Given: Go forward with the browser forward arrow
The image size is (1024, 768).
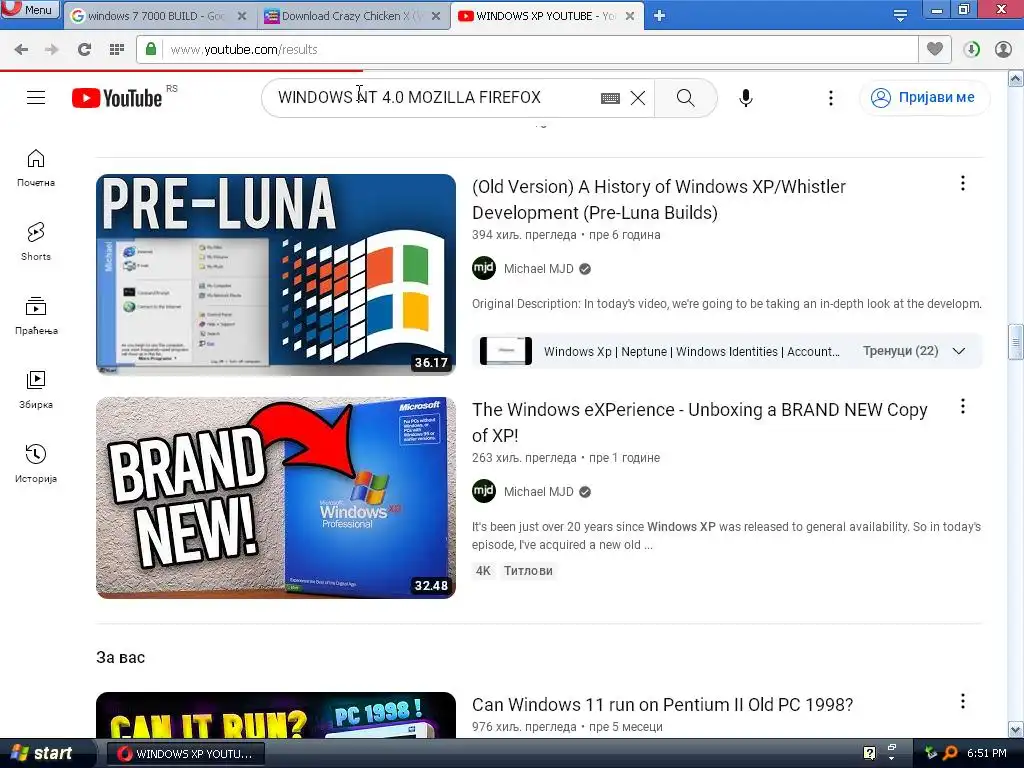Looking at the screenshot, I should 52,49.
